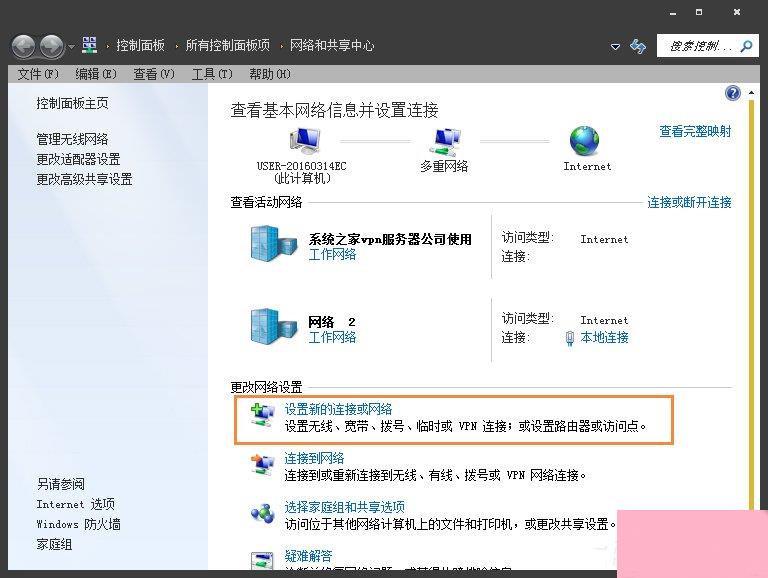Open 查看完整映射 link

(x=695, y=131)
